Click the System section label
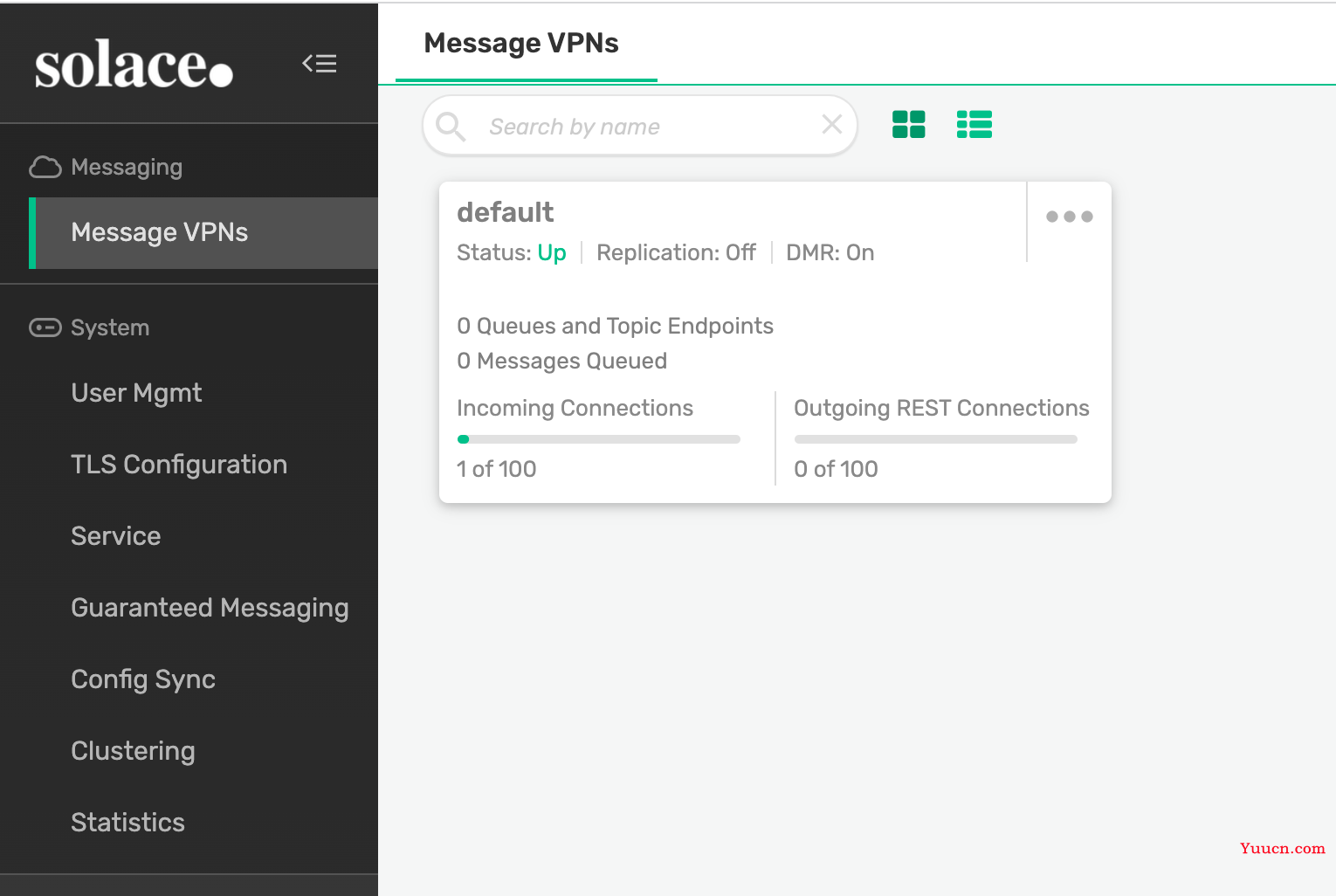Screen dimensions: 1336x896 110,327
